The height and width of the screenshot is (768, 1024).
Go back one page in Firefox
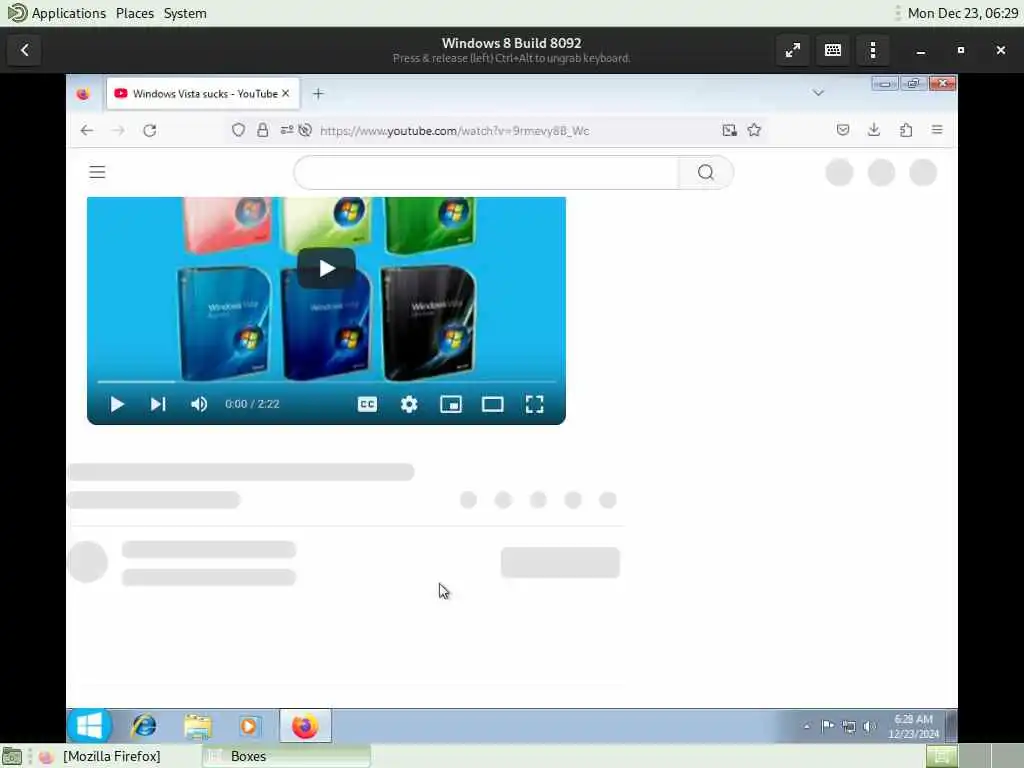click(87, 131)
